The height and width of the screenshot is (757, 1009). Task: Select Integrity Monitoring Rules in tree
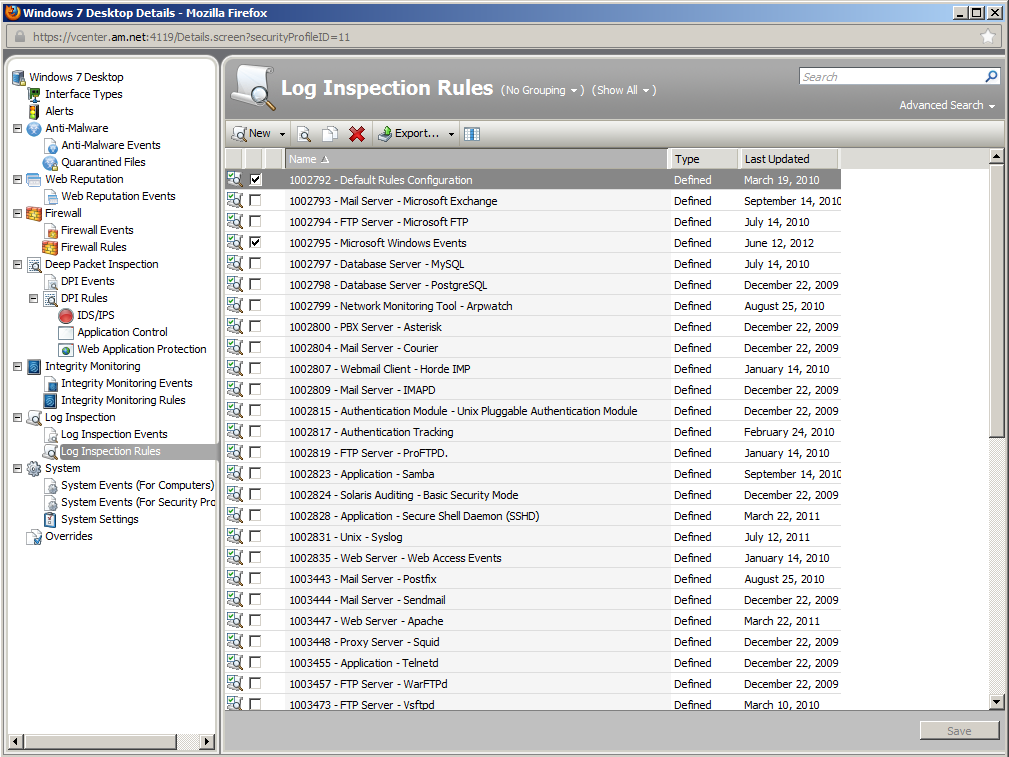coord(123,400)
